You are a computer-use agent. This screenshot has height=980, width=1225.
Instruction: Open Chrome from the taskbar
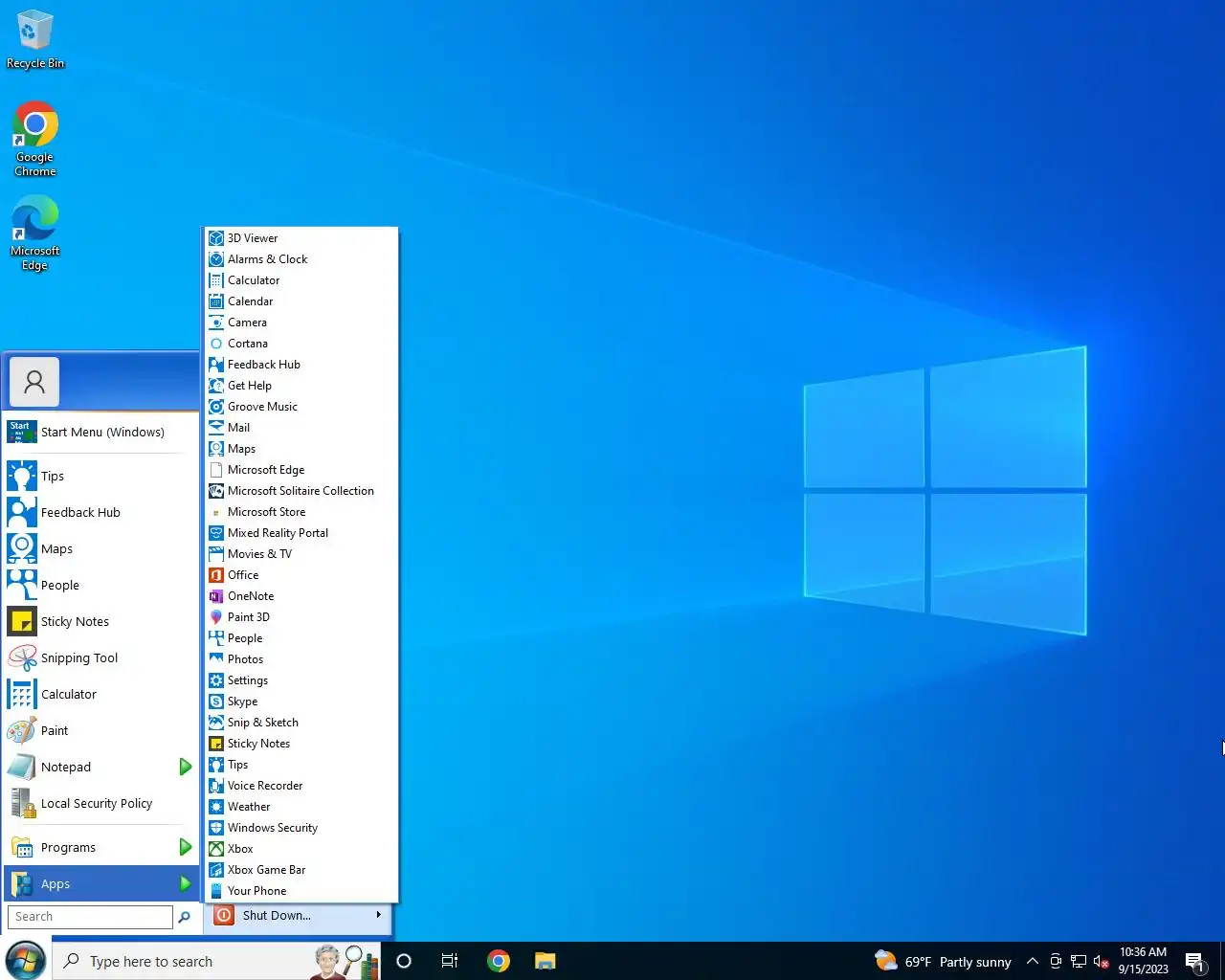tap(498, 961)
